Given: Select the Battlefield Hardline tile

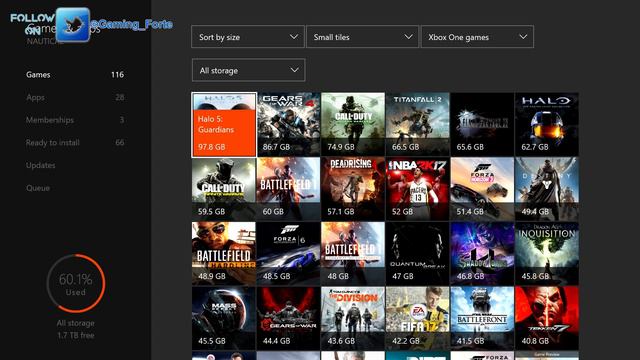Looking at the screenshot, I should (224, 253).
